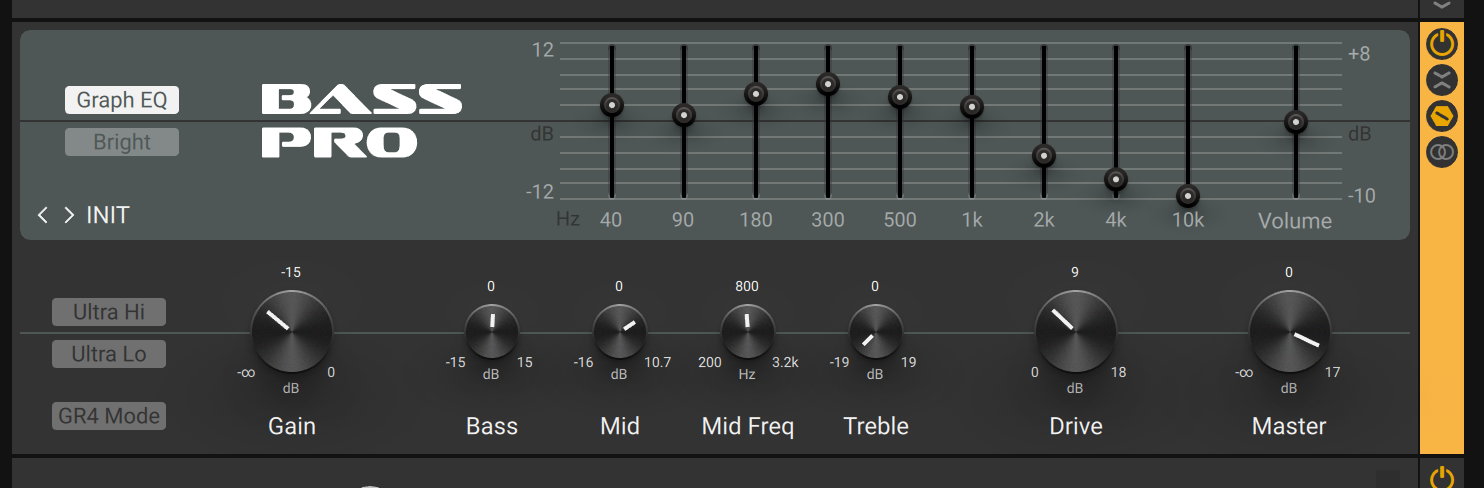
Task: Click the 90 Hz EQ slider handle
Action: (x=684, y=115)
